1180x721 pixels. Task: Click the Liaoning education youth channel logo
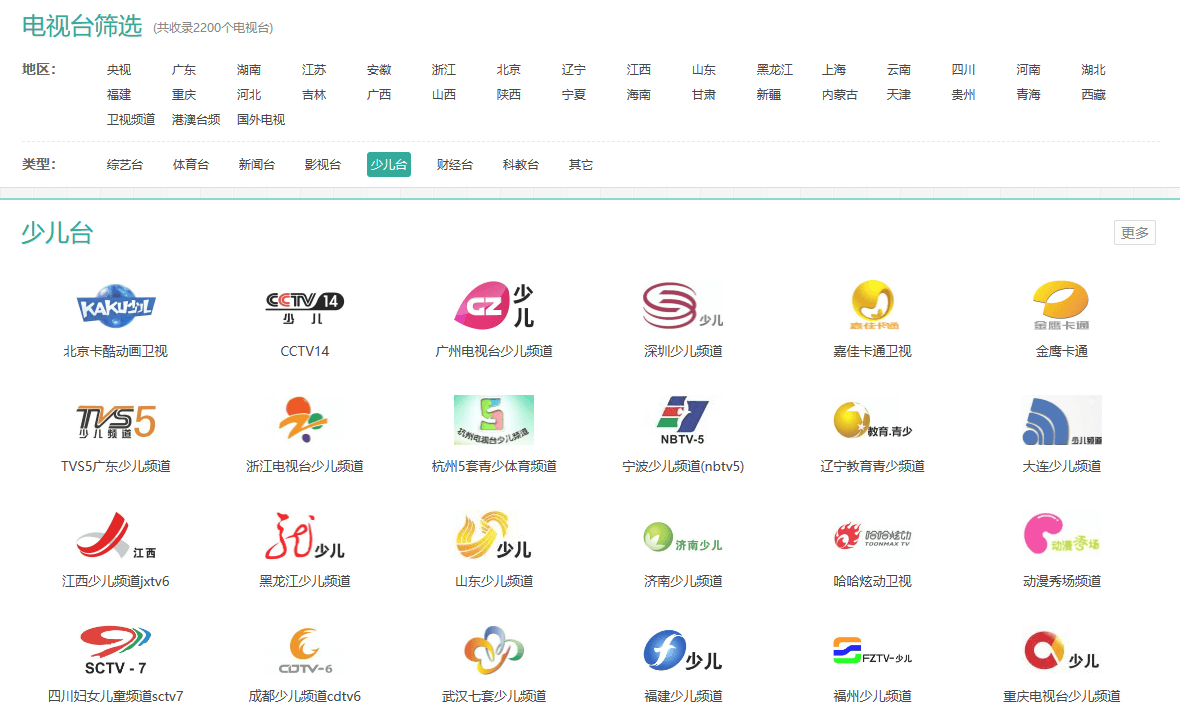click(873, 421)
